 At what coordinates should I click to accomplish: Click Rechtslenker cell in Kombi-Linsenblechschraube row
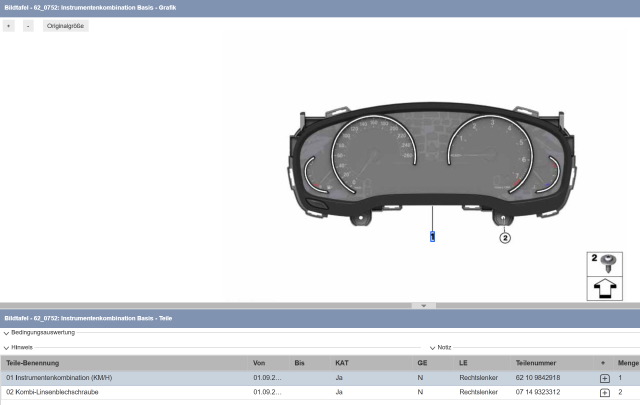pyautogui.click(x=478, y=392)
